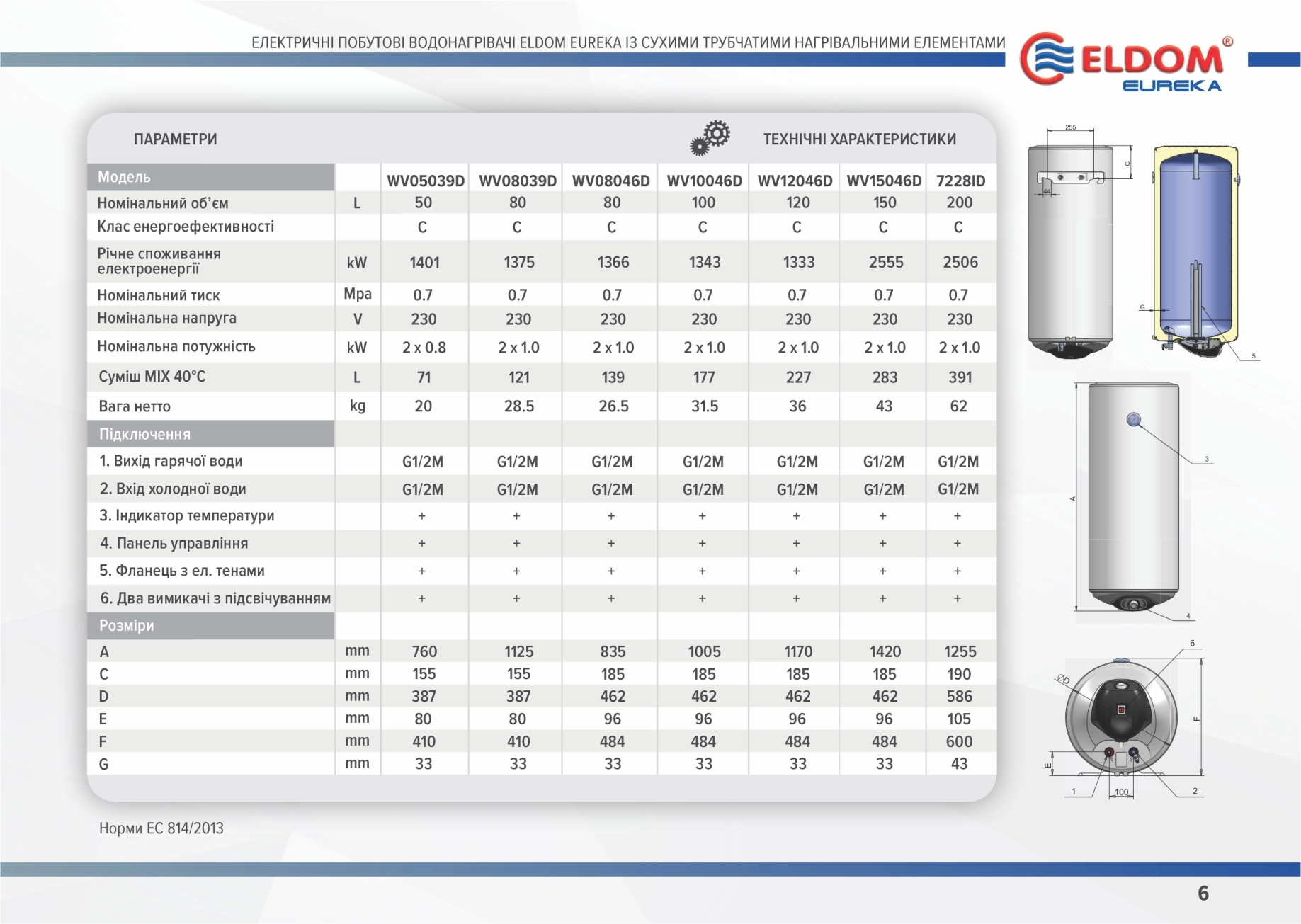The image size is (1301, 924).
Task: Click the Номінальний об'єм row label
Action: coord(163,203)
